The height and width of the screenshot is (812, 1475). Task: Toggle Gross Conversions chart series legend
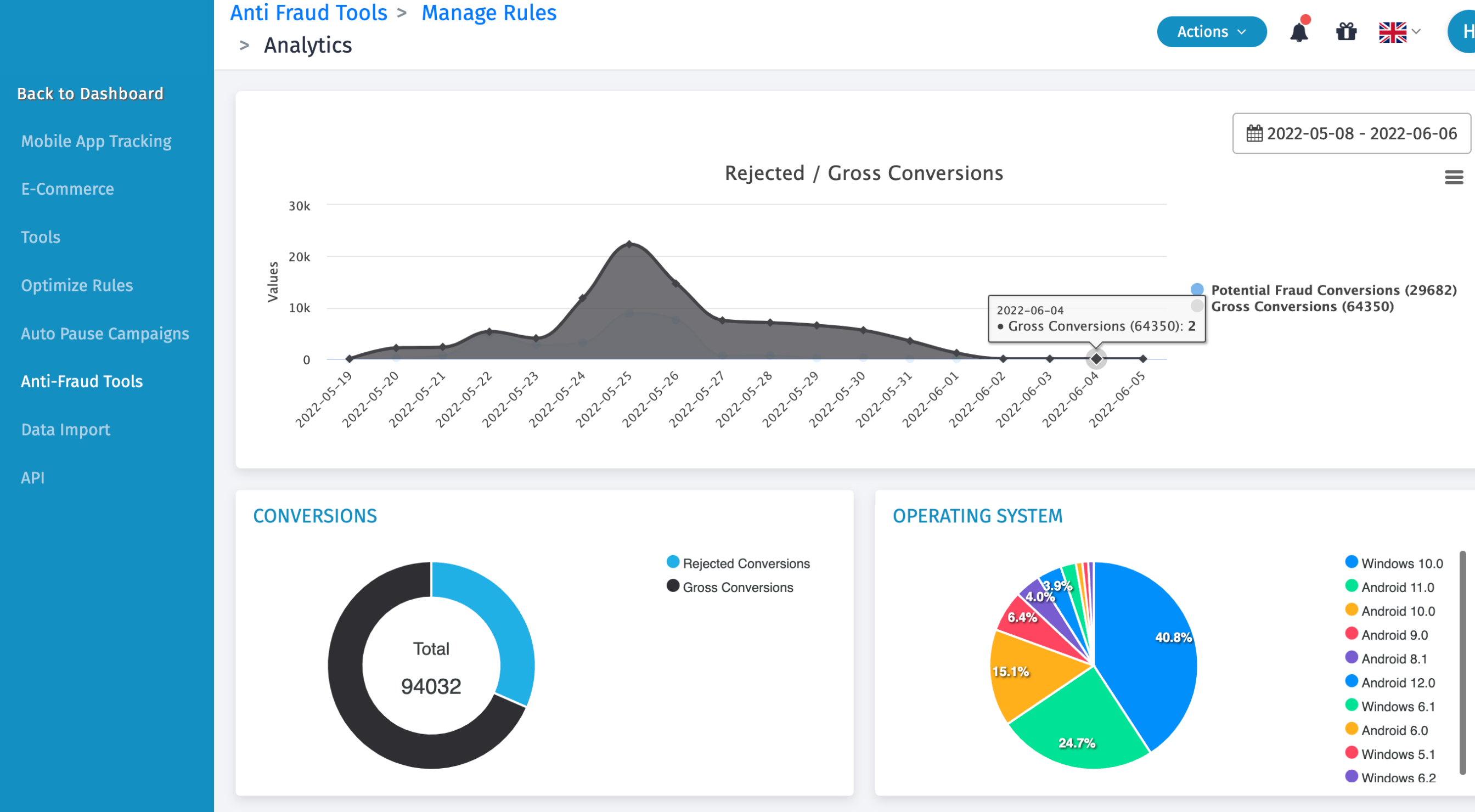1302,306
